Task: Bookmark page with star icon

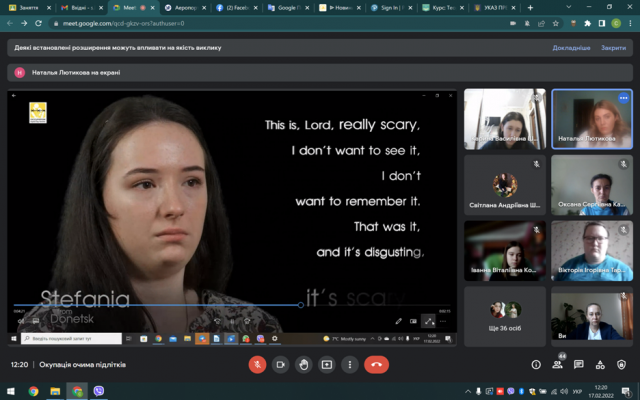Action: 556,24
